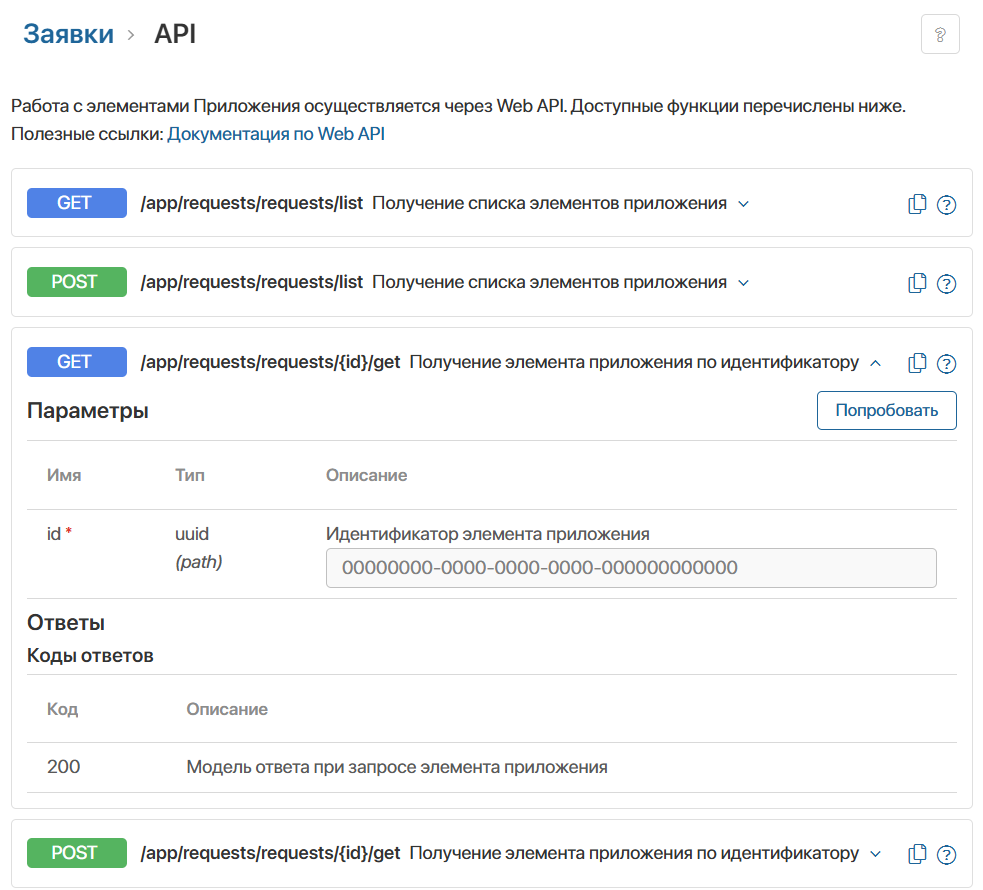Viewport: 983px width, 890px height.
Task: Expand the GET list method chevron
Action: [743, 204]
